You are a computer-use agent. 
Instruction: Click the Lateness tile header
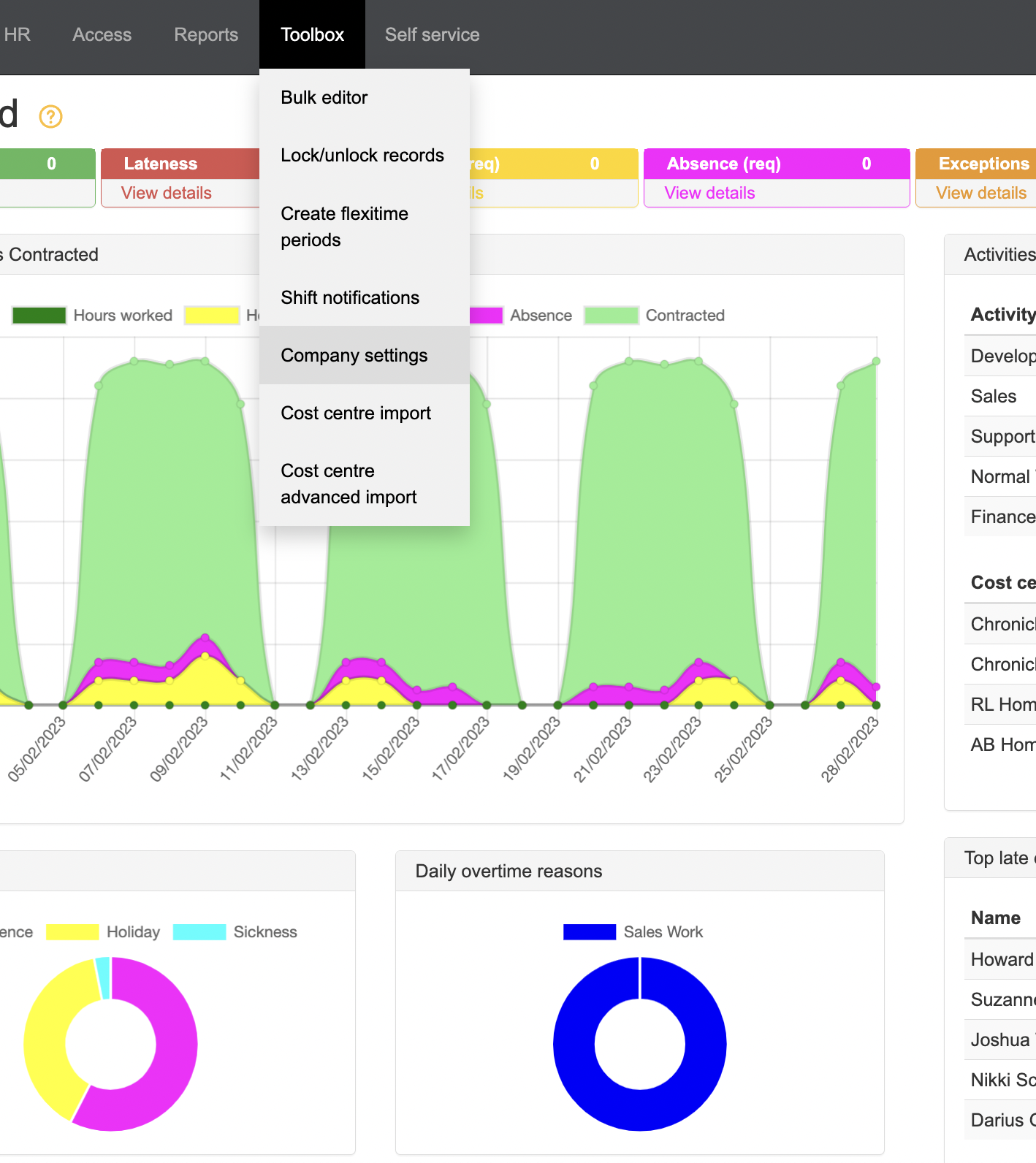point(180,164)
